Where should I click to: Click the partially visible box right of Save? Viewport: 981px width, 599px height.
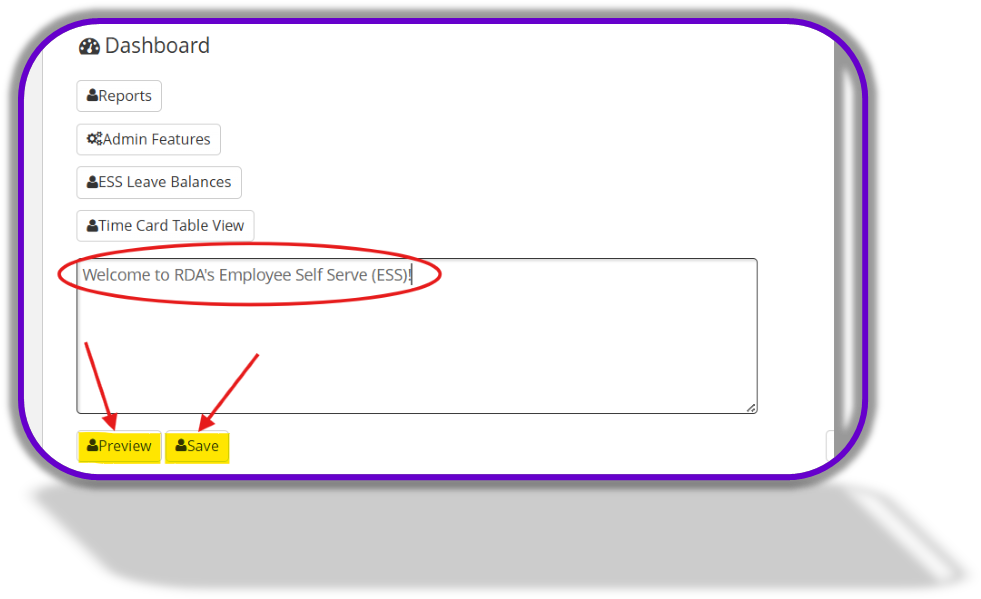pyautogui.click(x=830, y=446)
